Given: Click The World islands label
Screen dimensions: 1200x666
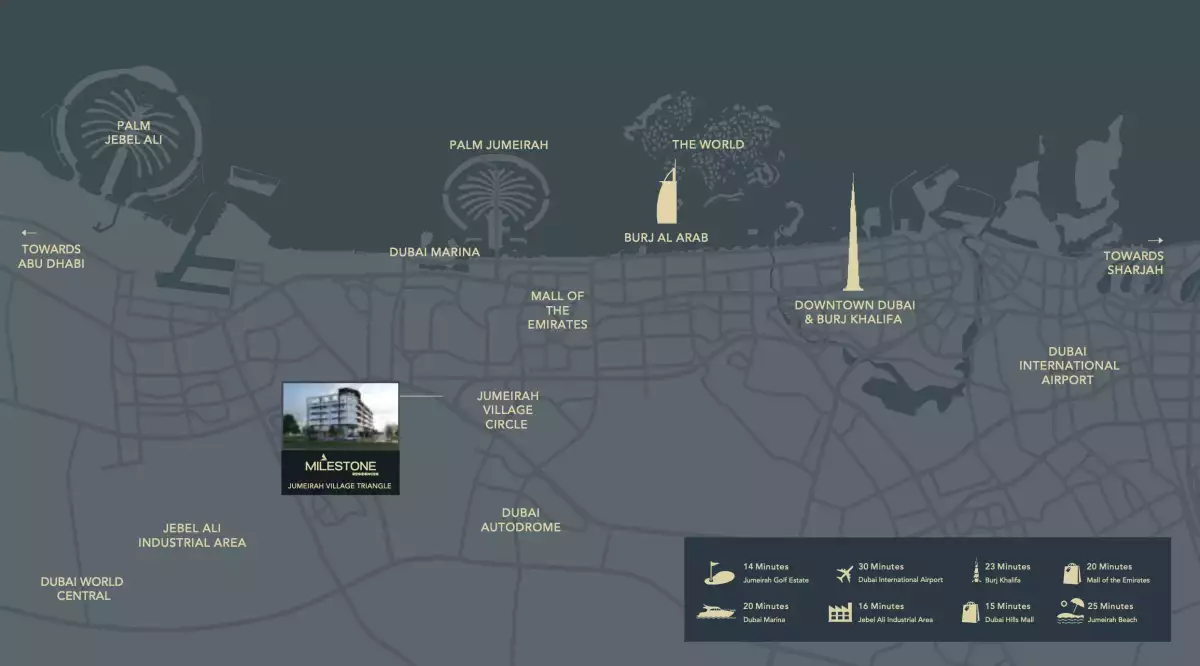Looking at the screenshot, I should [x=707, y=144].
